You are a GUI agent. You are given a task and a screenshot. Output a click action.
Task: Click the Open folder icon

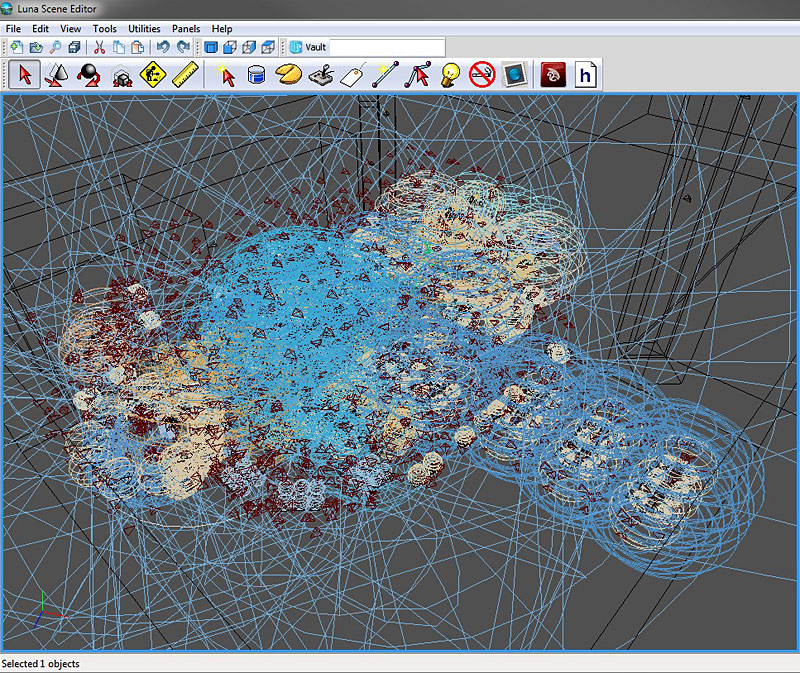coord(36,47)
